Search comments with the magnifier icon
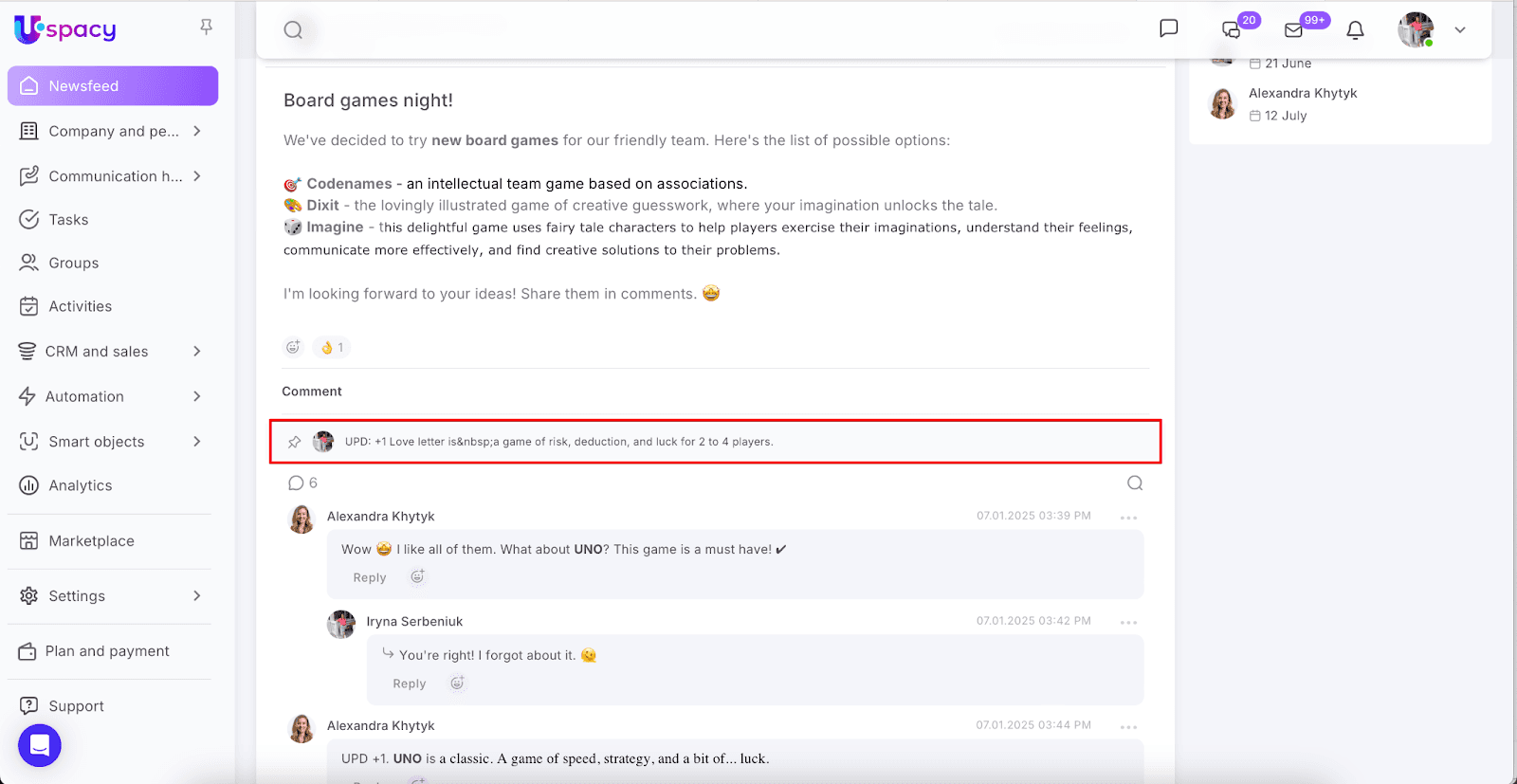1517x784 pixels. pyautogui.click(x=1134, y=483)
